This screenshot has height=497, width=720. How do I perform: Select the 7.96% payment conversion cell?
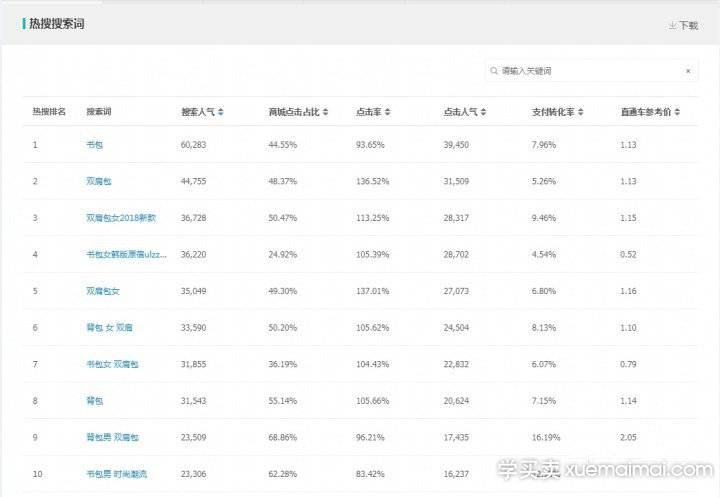(544, 145)
